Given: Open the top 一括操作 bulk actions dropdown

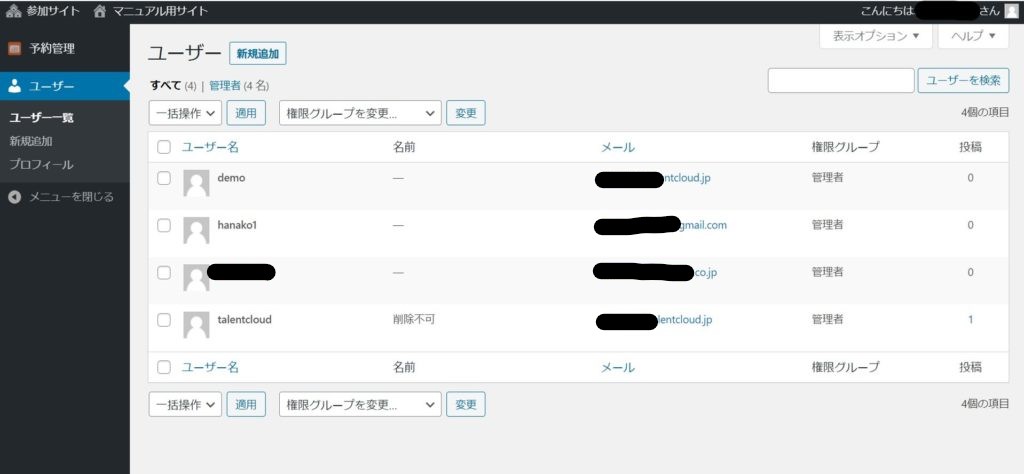Looking at the screenshot, I should click(x=185, y=113).
